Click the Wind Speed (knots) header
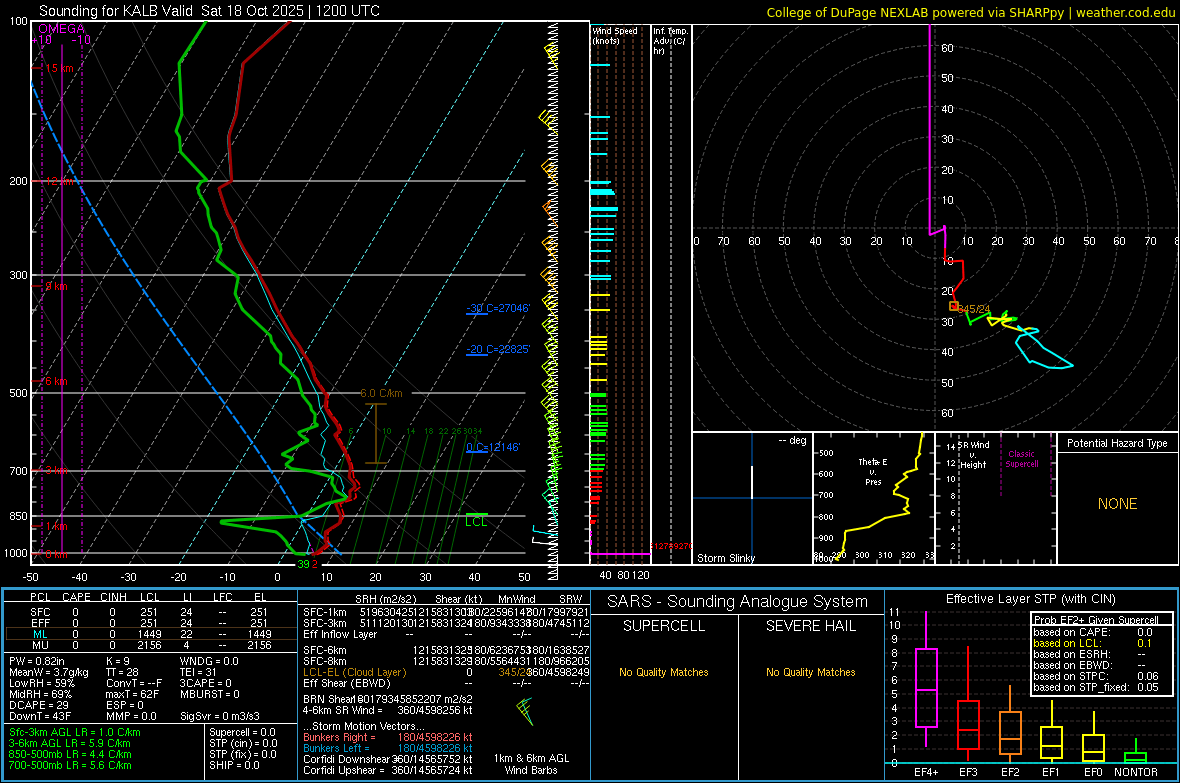This screenshot has width=1180, height=783. click(614, 35)
